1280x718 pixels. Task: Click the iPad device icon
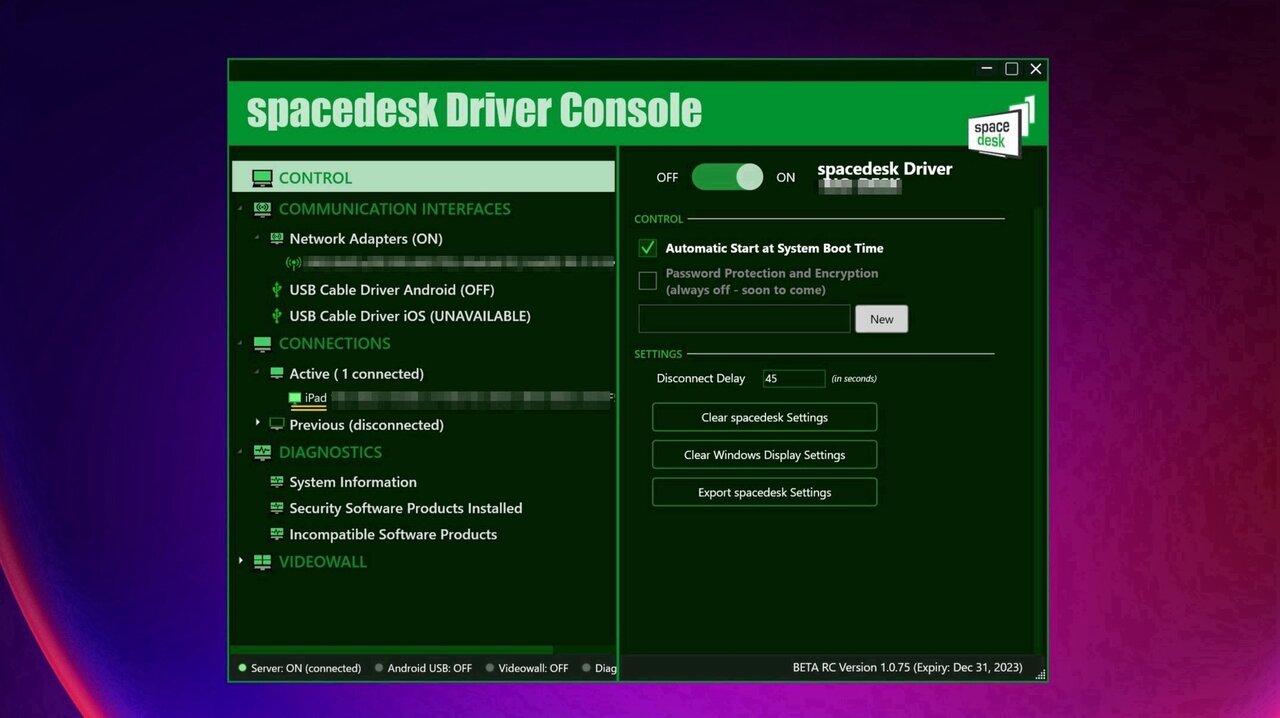(295, 398)
